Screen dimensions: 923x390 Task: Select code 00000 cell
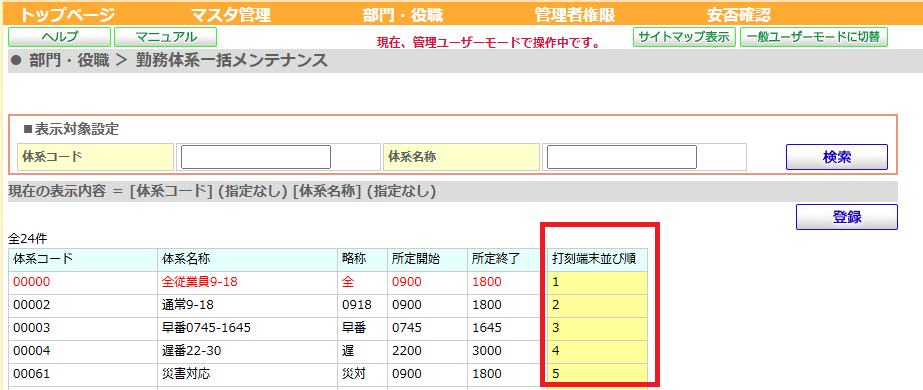click(x=83, y=282)
